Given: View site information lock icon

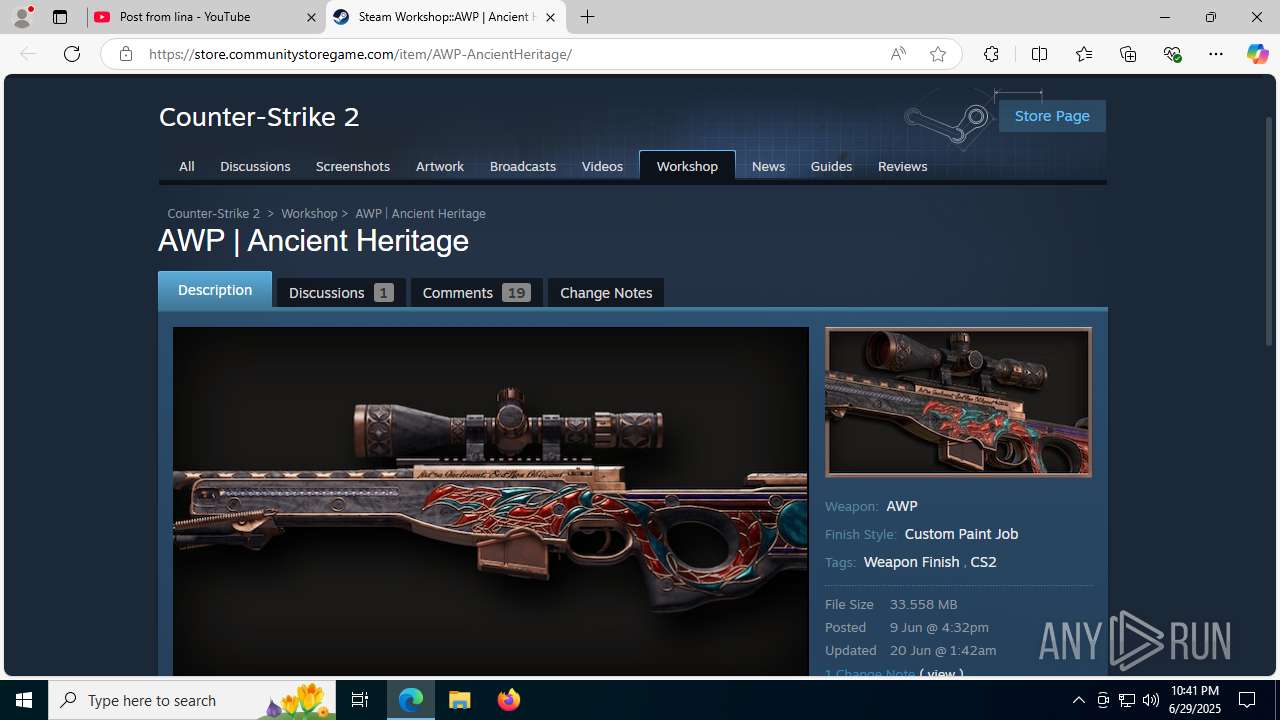Looking at the screenshot, I should 126,54.
